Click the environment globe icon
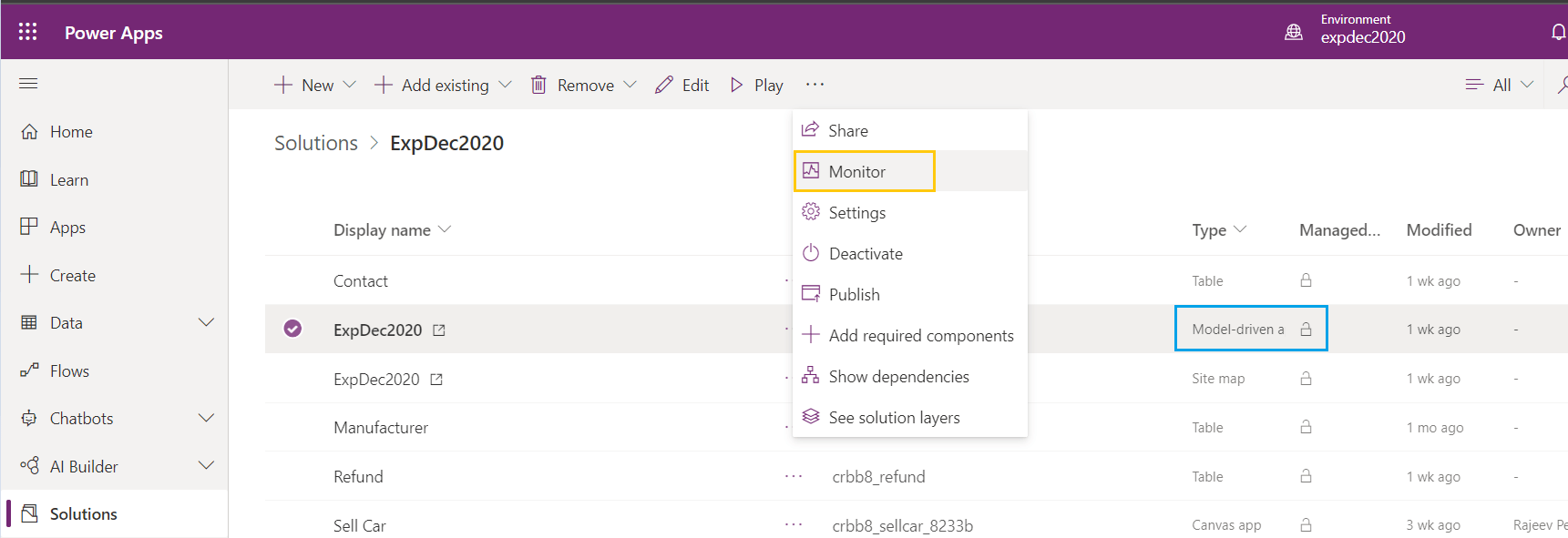This screenshot has width=1568, height=538. (1293, 33)
